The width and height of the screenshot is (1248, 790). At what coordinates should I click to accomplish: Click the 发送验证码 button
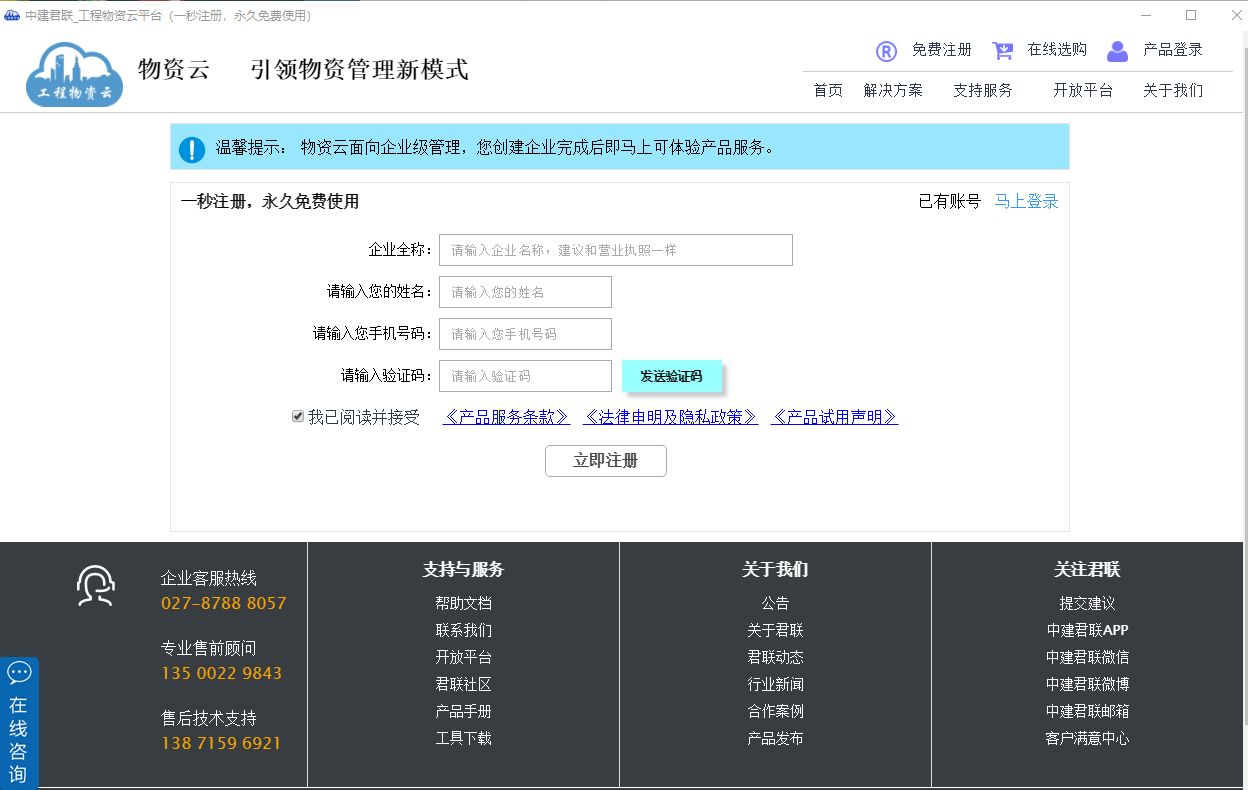[x=671, y=376]
